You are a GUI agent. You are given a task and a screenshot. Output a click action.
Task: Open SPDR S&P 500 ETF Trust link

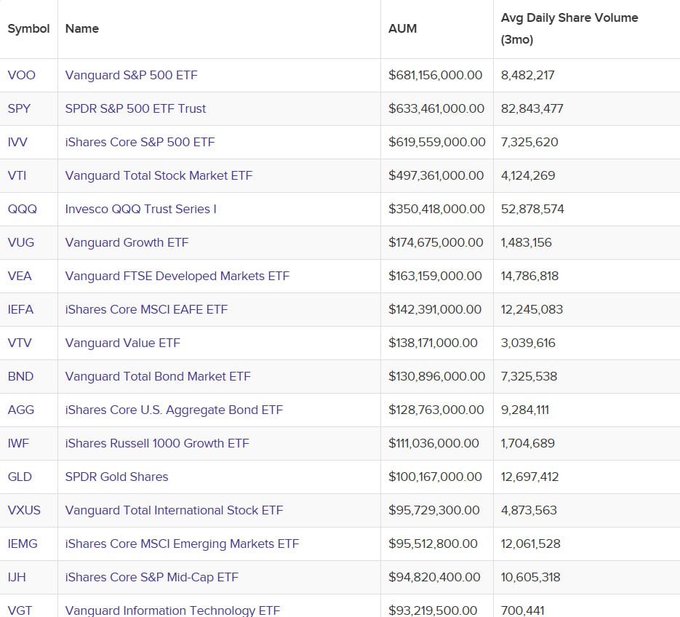coord(135,108)
